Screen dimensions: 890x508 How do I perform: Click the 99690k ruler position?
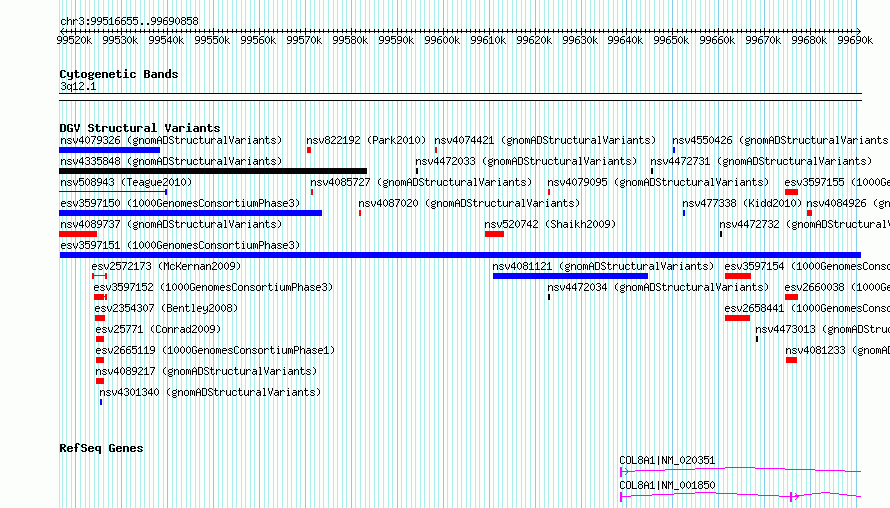coord(855,40)
